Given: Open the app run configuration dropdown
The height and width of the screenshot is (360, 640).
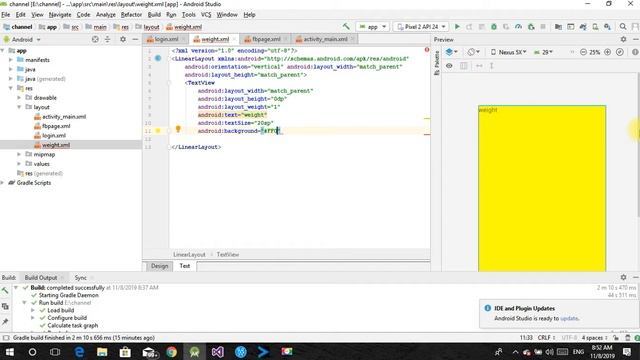Looking at the screenshot, I should coord(373,27).
